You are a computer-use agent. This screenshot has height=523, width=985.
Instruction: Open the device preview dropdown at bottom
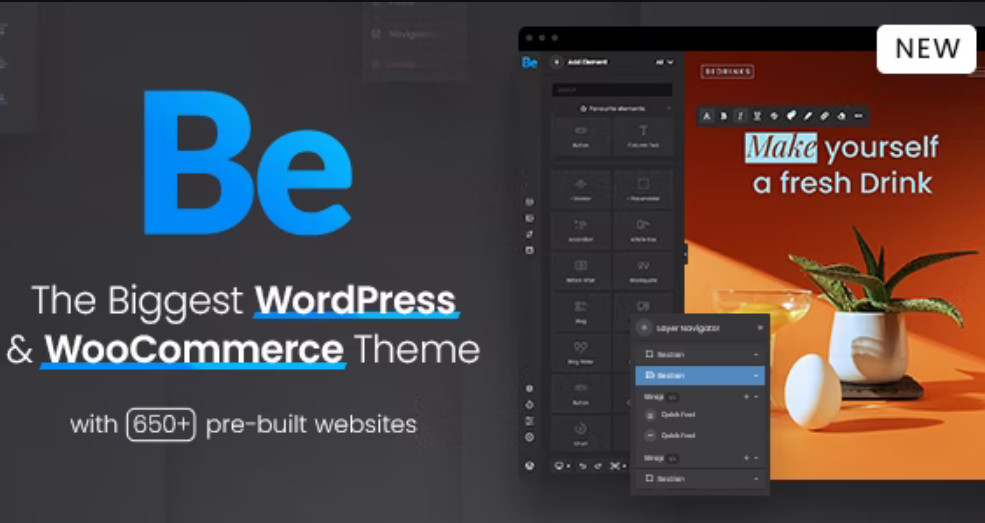tap(562, 466)
